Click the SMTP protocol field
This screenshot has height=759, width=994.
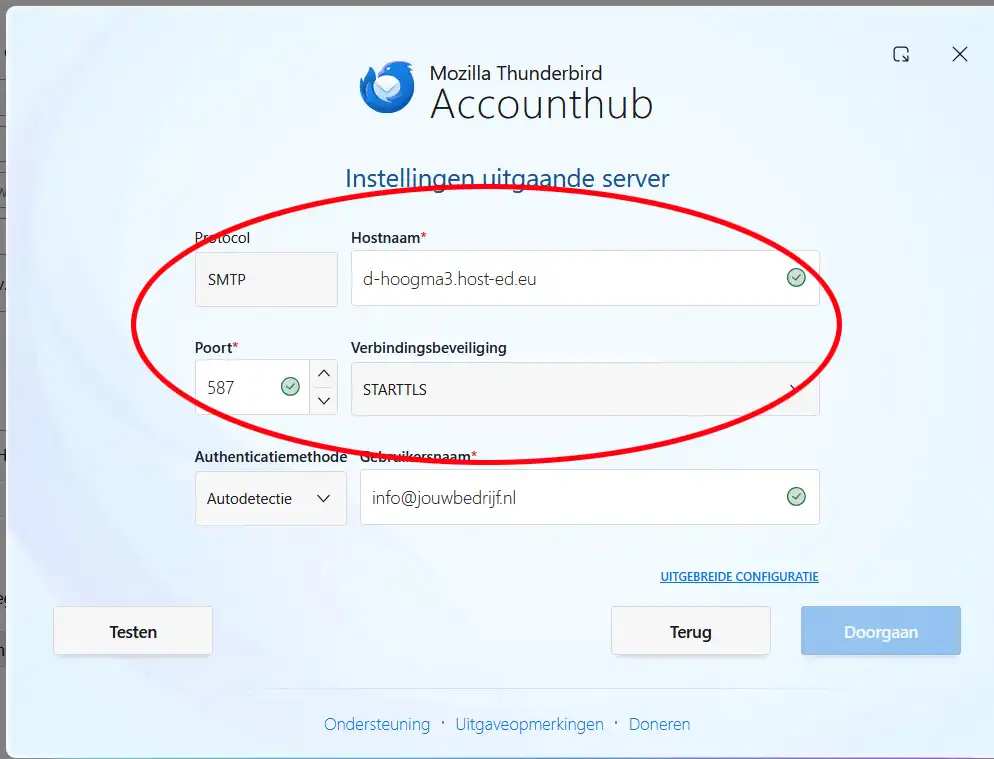[266, 280]
